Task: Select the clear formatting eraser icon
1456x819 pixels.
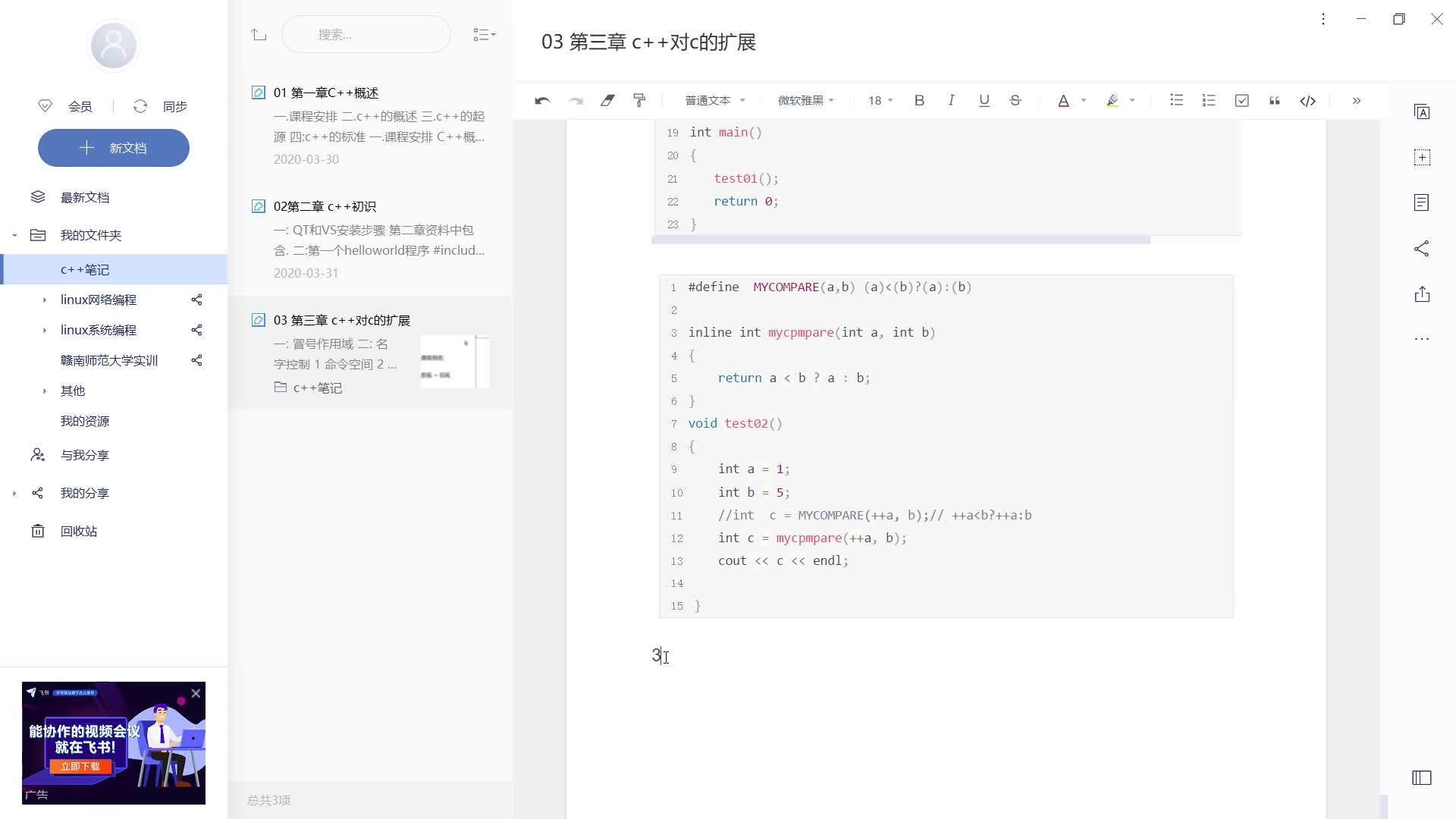Action: 607,100
